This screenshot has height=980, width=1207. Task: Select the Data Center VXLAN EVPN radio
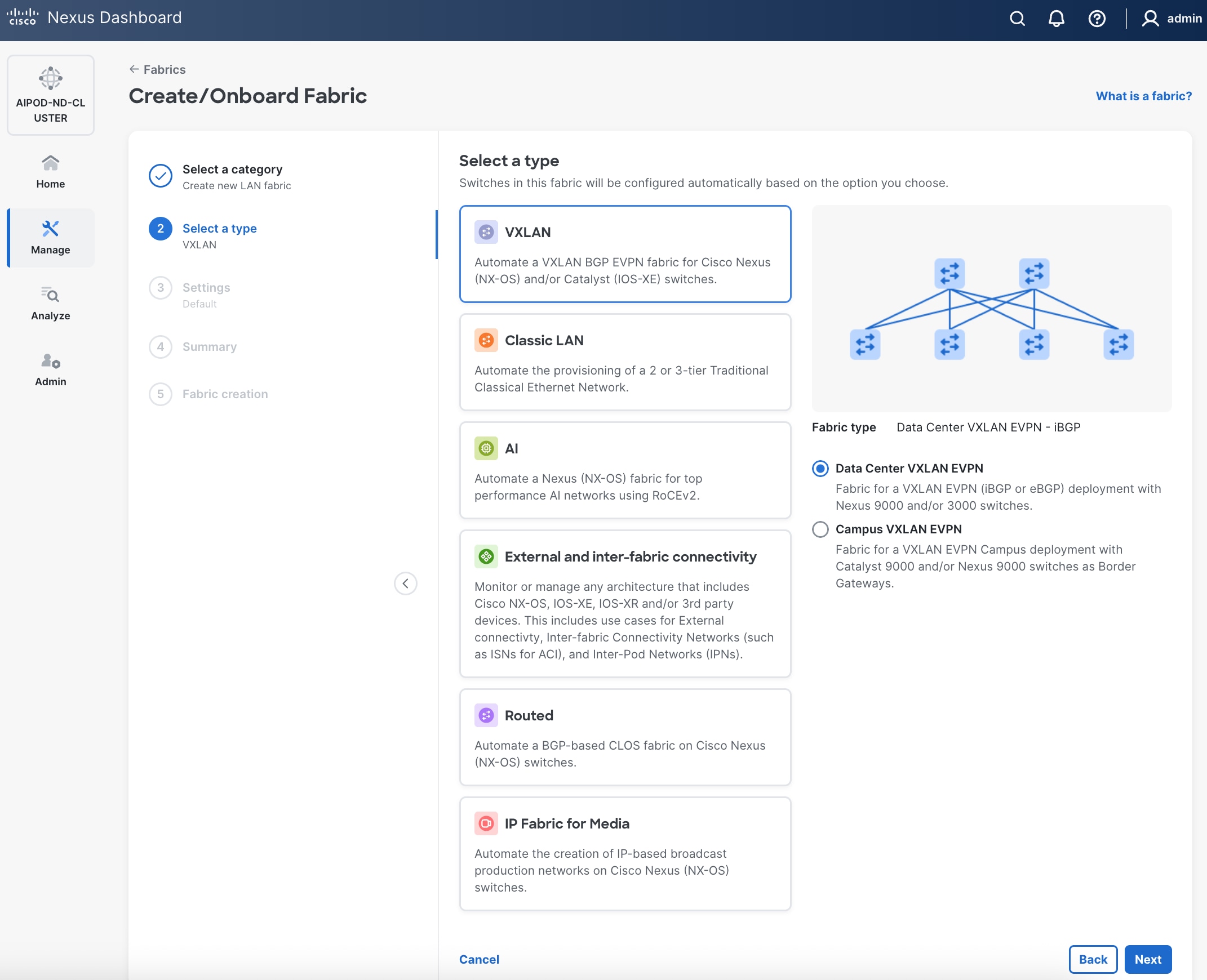pos(820,468)
